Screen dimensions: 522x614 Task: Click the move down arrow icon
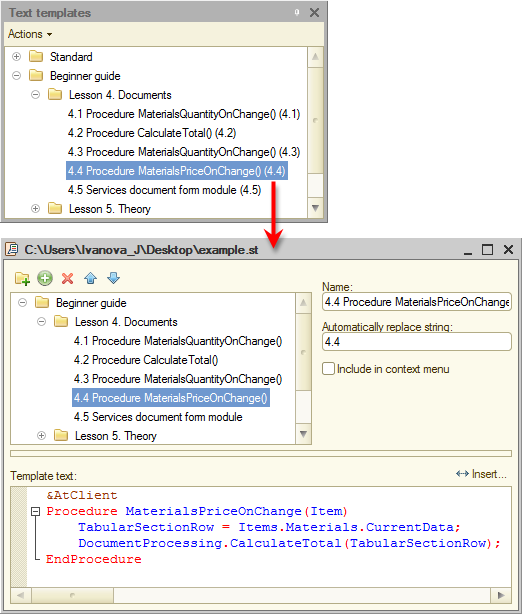(113, 278)
